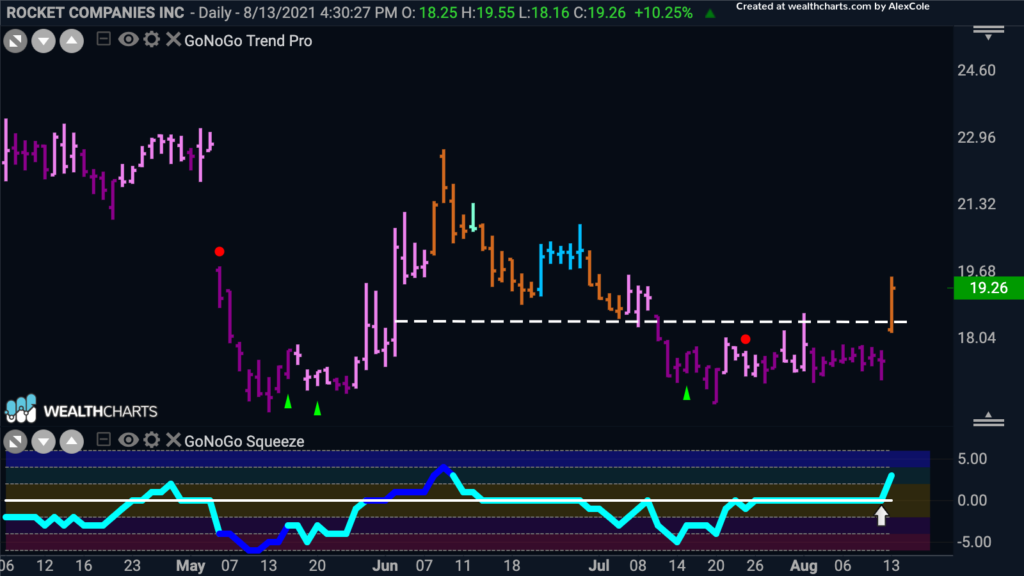
Task: Click the 23 date axis label
Action: point(133,566)
